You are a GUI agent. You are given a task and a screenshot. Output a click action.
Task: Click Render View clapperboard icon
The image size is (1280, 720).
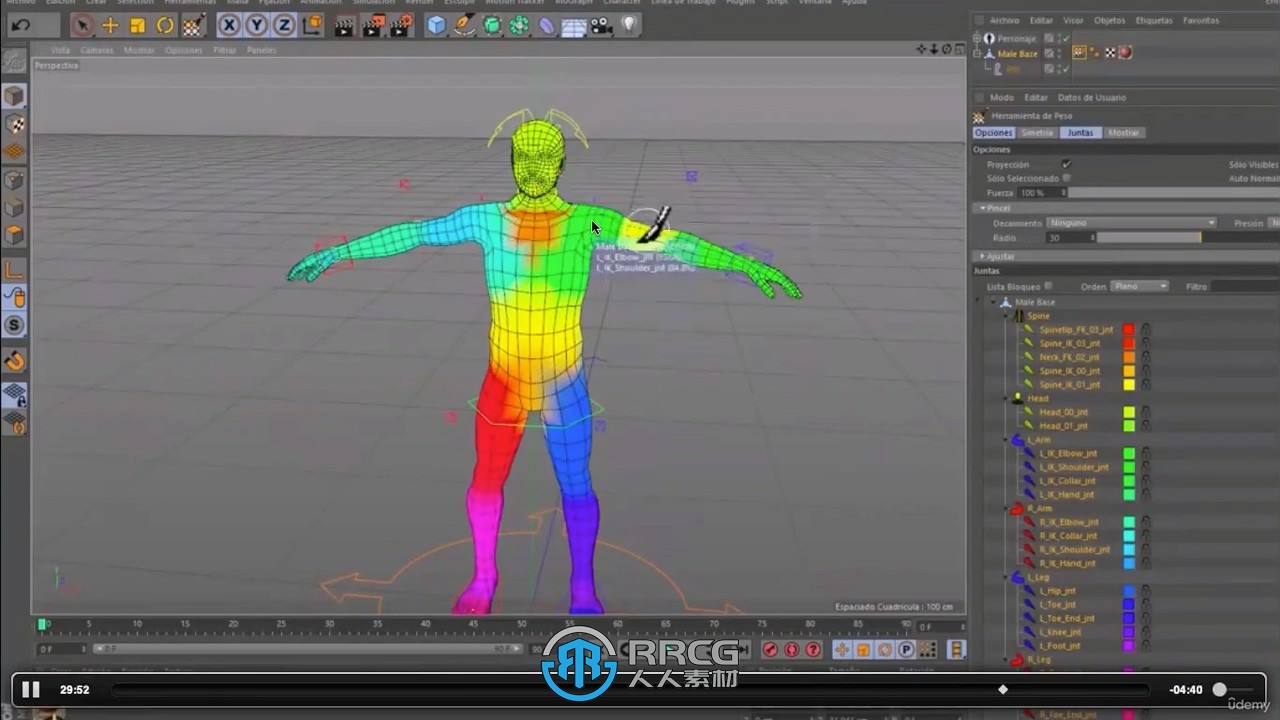point(344,26)
